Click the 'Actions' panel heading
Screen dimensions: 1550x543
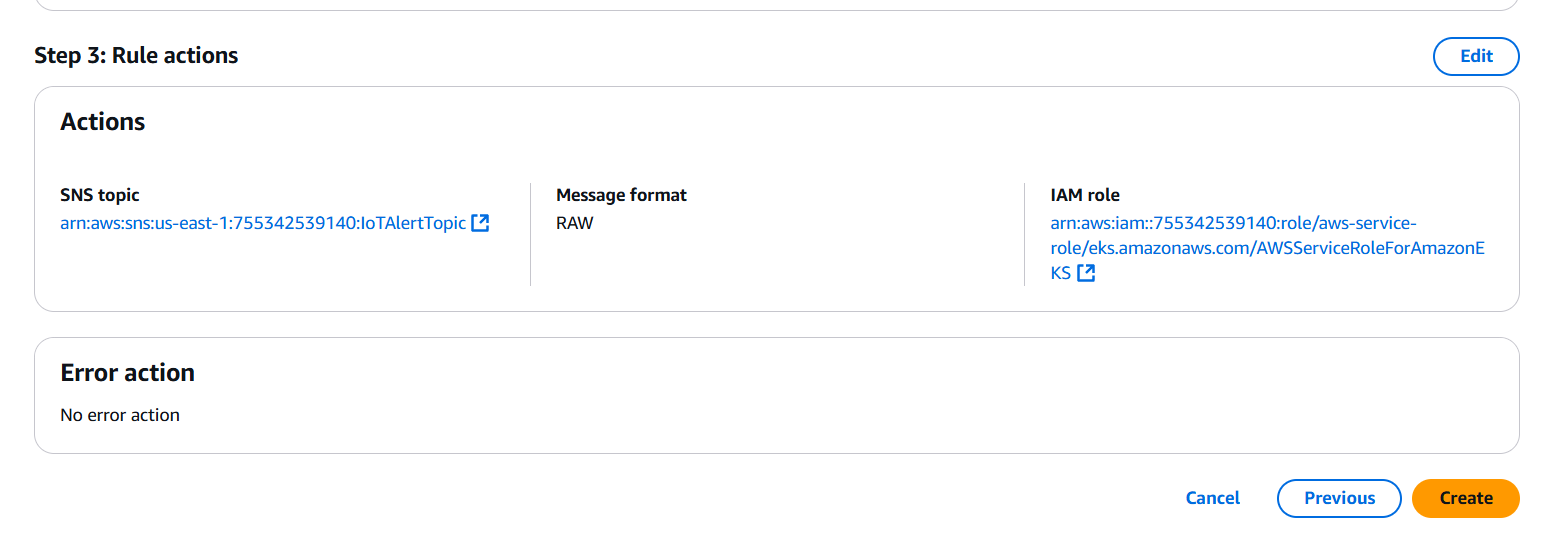pyautogui.click(x=103, y=122)
